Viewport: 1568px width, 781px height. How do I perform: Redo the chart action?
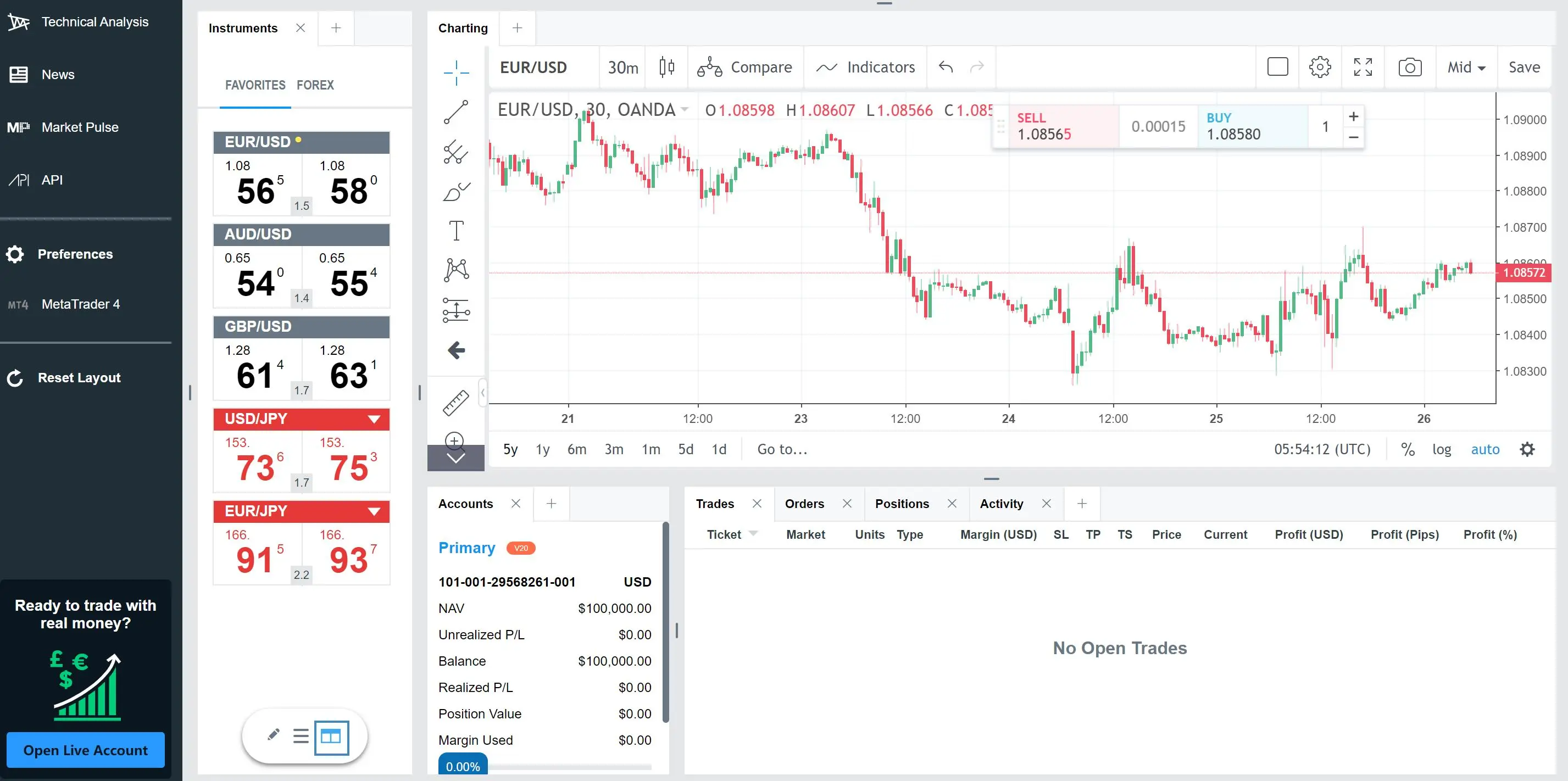(x=977, y=67)
